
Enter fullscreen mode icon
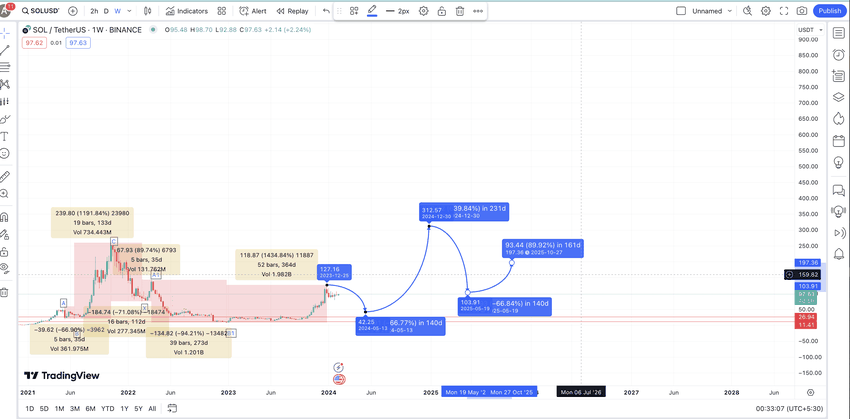(x=784, y=11)
